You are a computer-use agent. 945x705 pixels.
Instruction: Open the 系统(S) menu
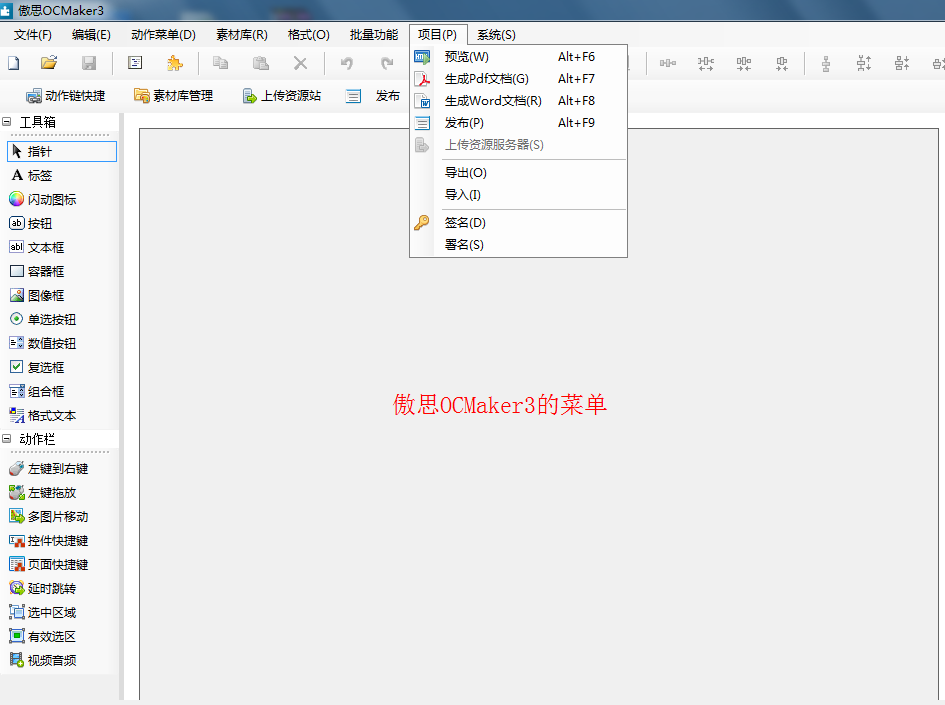[x=496, y=35]
